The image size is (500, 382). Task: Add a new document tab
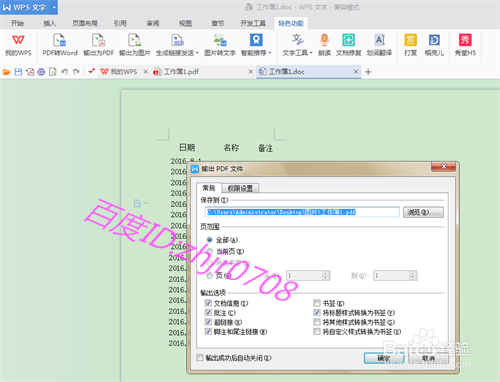pos(368,72)
